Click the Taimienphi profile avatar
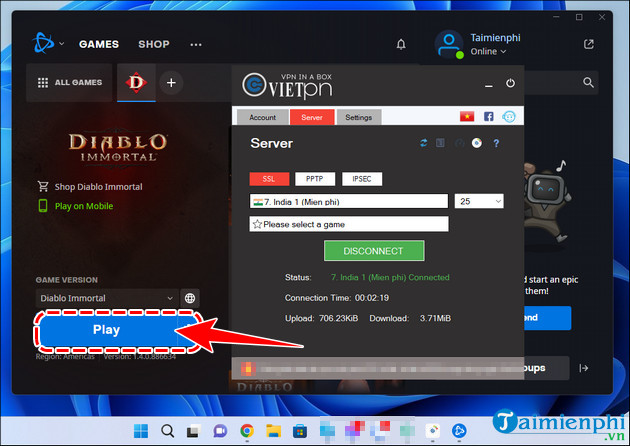 (x=449, y=43)
